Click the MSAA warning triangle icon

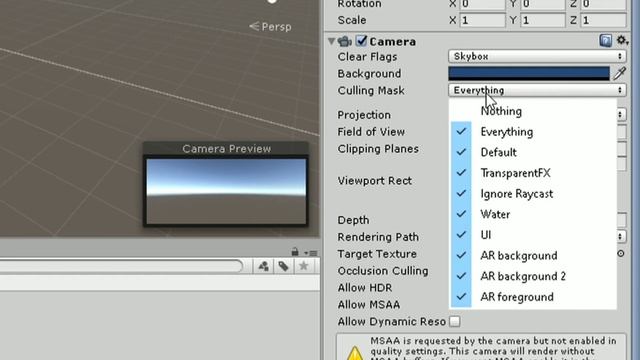coord(355,353)
